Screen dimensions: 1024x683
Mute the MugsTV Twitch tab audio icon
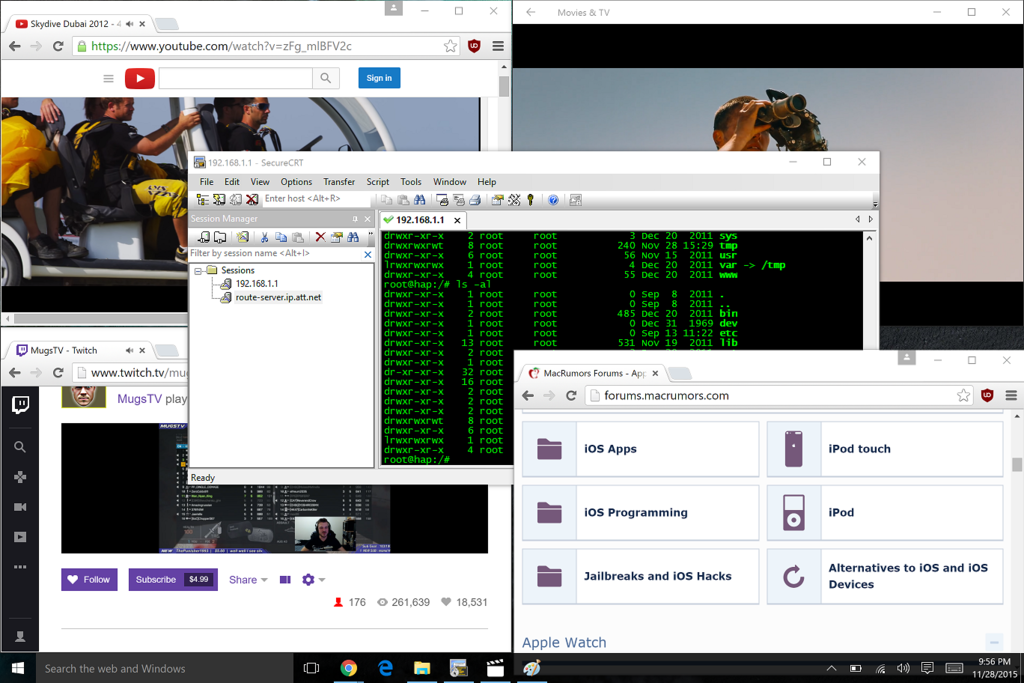(x=129, y=350)
